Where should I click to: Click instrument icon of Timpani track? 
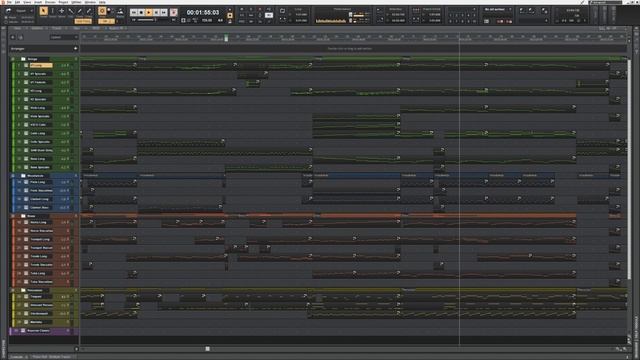point(26,297)
